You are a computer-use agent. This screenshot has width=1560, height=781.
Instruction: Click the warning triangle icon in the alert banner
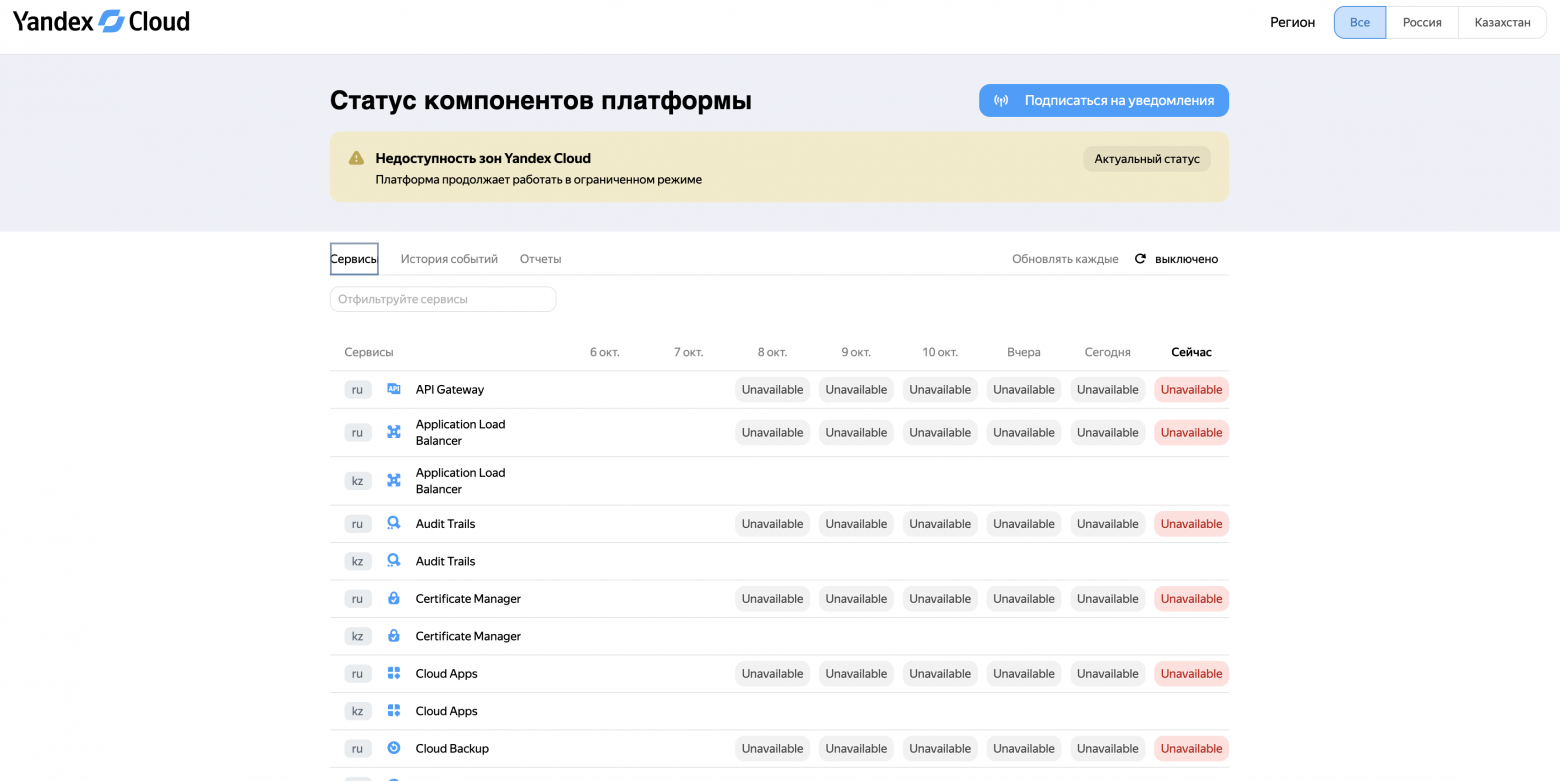pos(356,158)
